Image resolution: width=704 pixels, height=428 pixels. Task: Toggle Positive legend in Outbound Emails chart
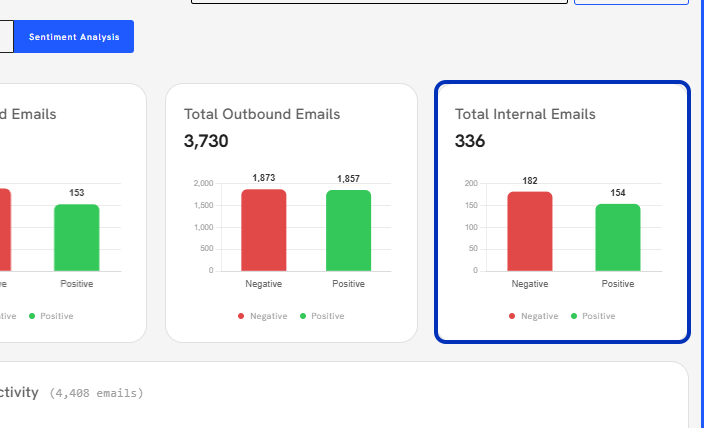[322, 316]
